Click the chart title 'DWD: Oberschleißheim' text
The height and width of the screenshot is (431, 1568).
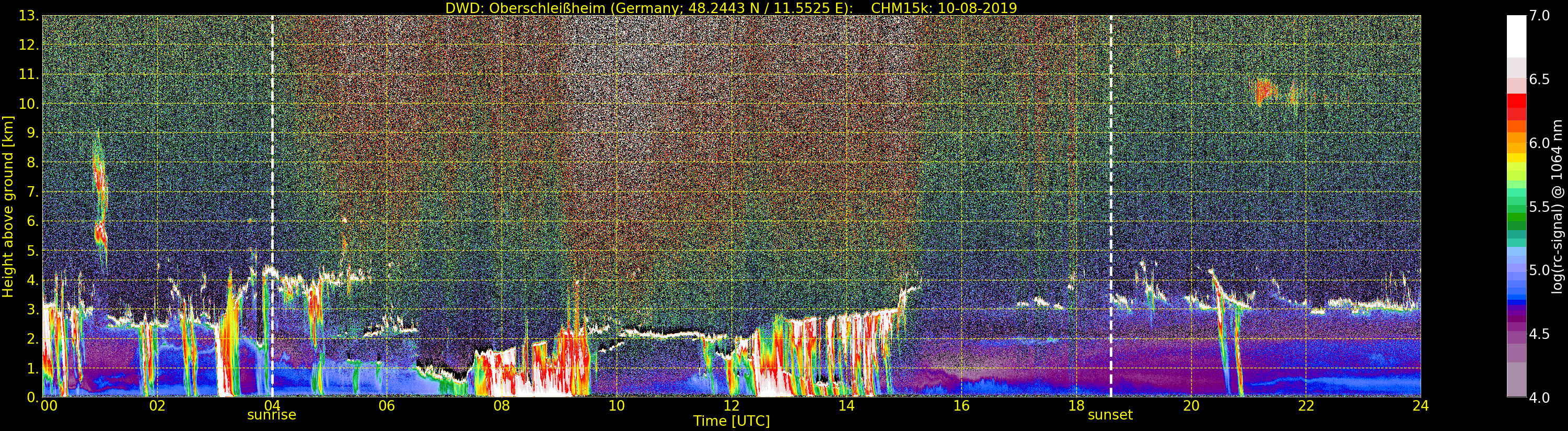click(x=525, y=8)
